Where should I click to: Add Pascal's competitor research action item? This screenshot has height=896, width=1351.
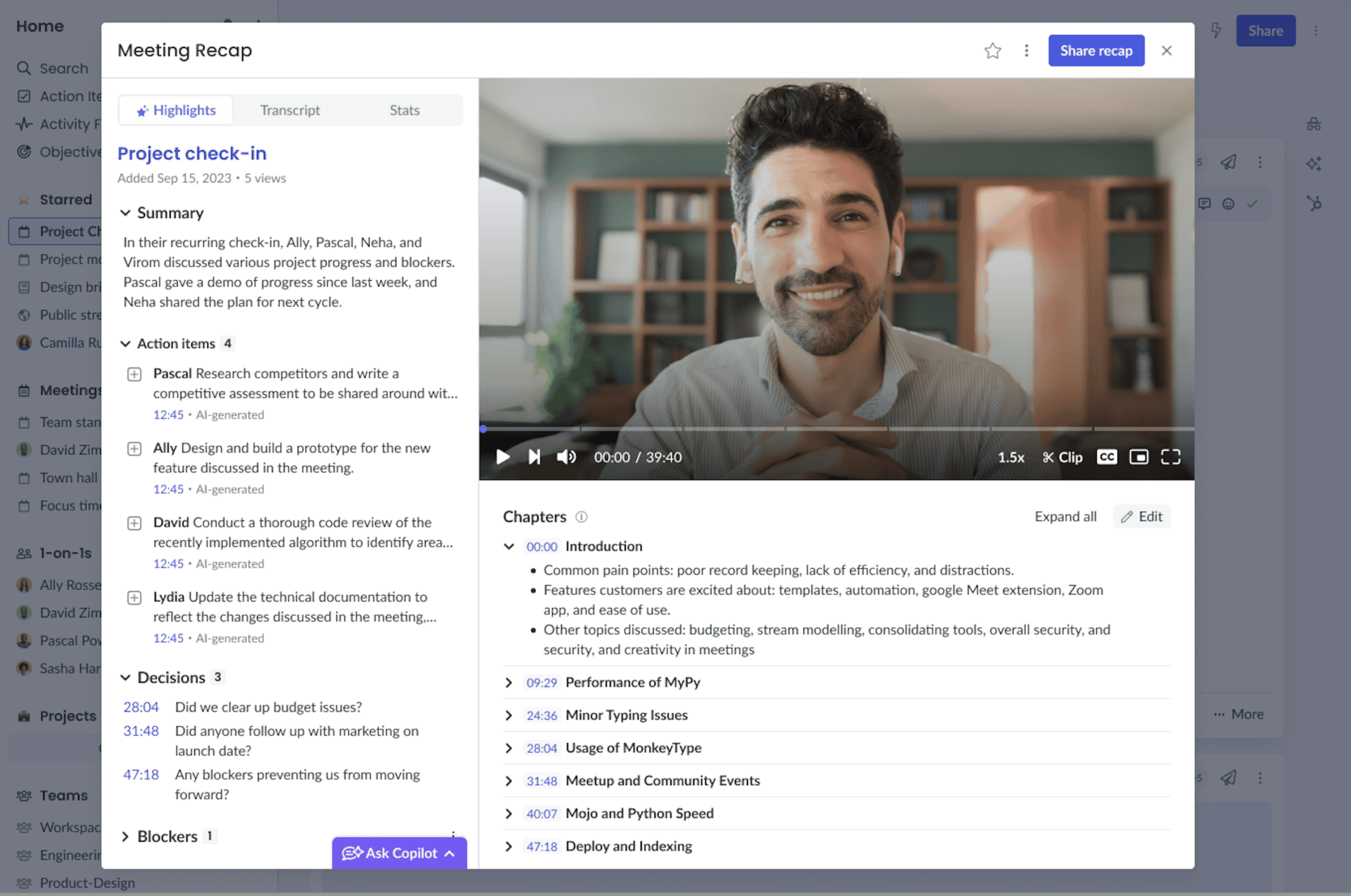(x=134, y=374)
